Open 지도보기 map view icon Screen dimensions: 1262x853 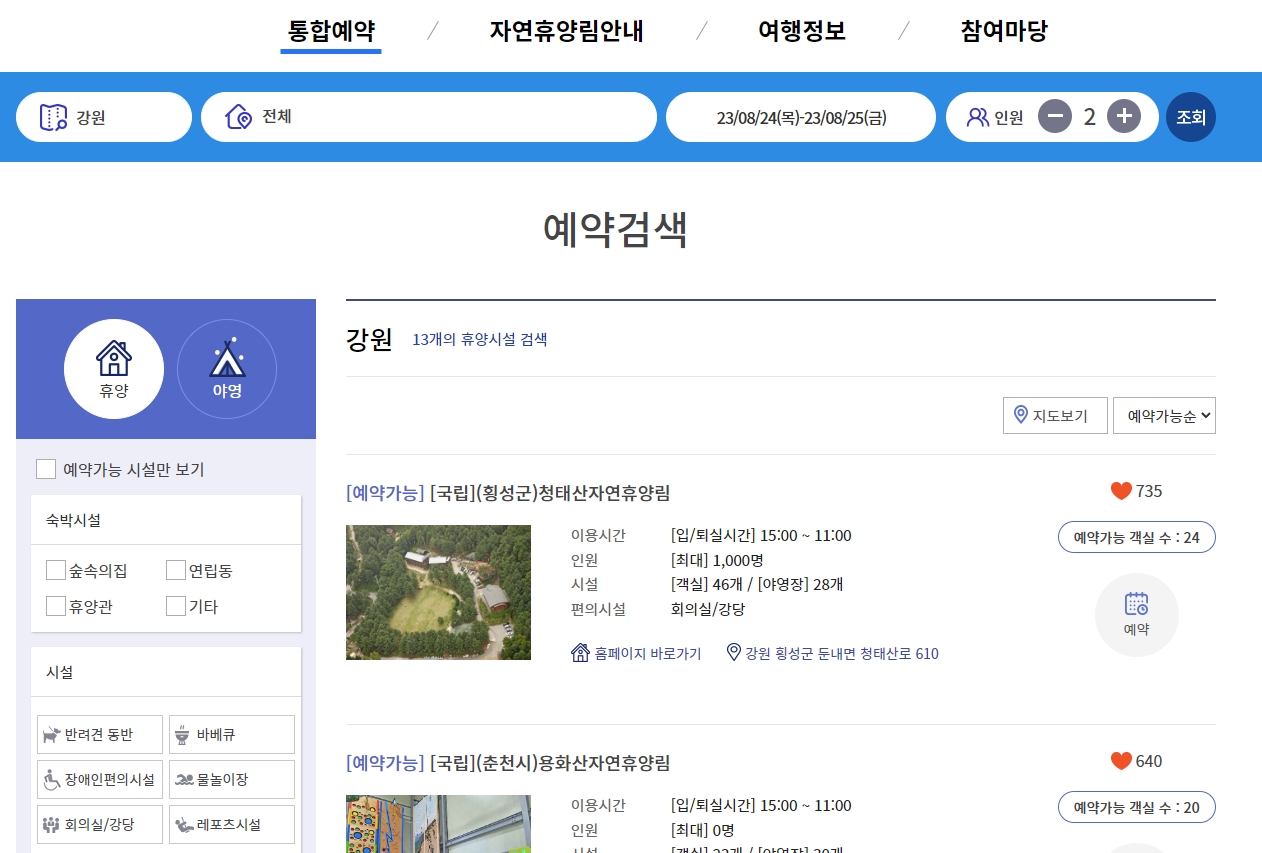click(x=1055, y=415)
